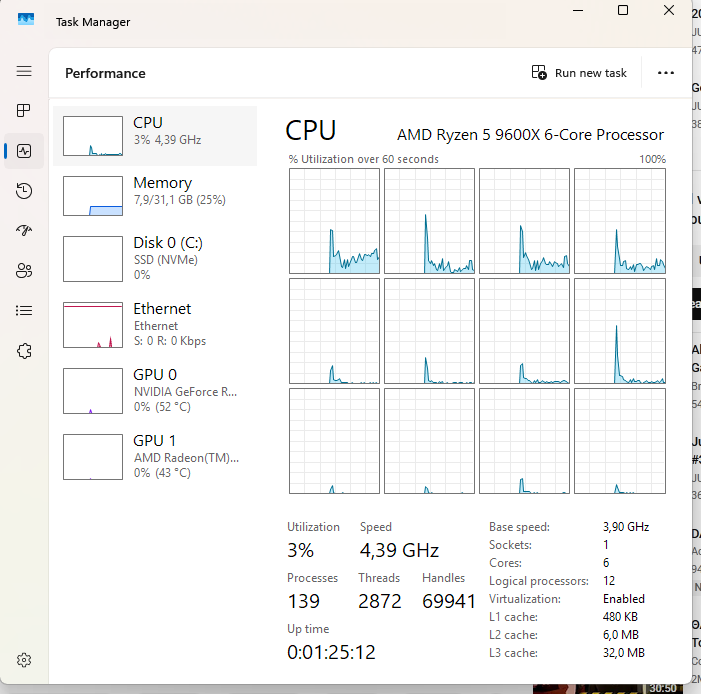Click L3 cache value 32,0 MB
Screen dimensions: 701x694
click(x=624, y=653)
